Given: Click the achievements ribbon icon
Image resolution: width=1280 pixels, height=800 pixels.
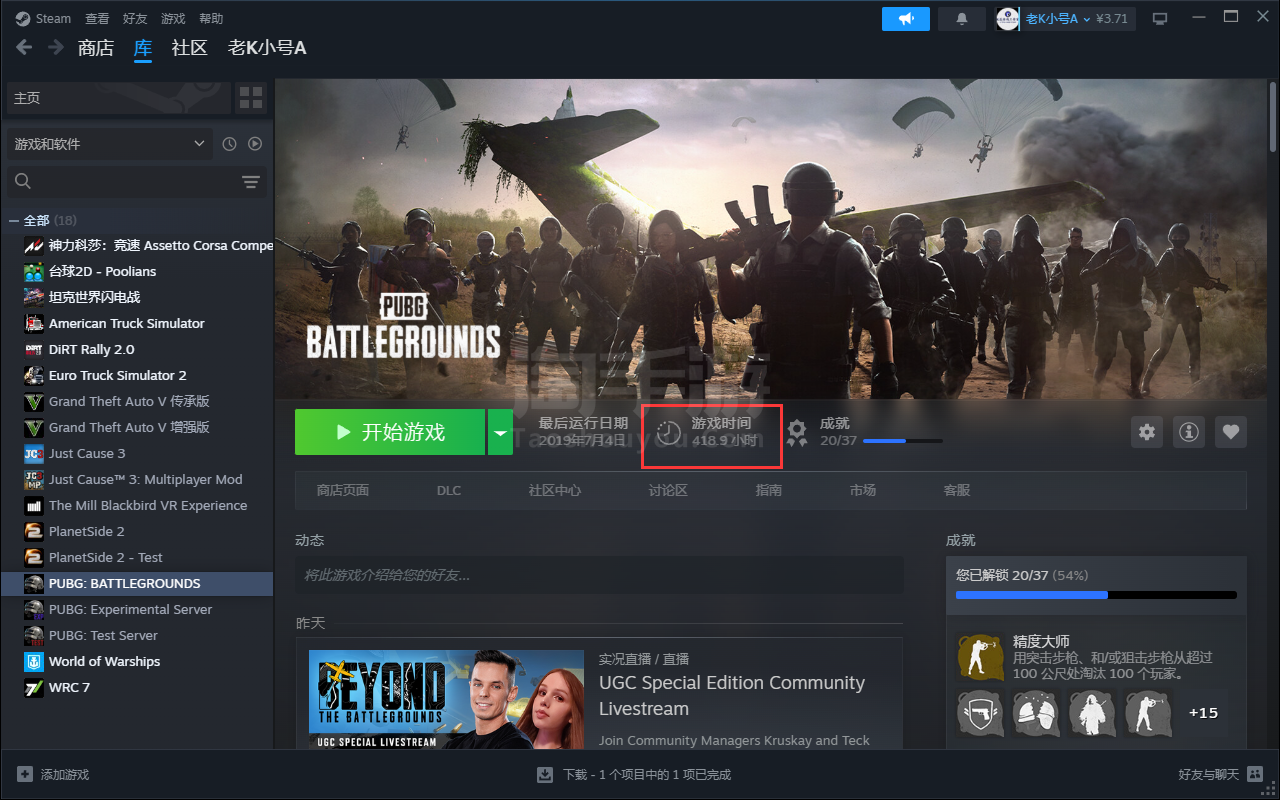Looking at the screenshot, I should pos(797,432).
